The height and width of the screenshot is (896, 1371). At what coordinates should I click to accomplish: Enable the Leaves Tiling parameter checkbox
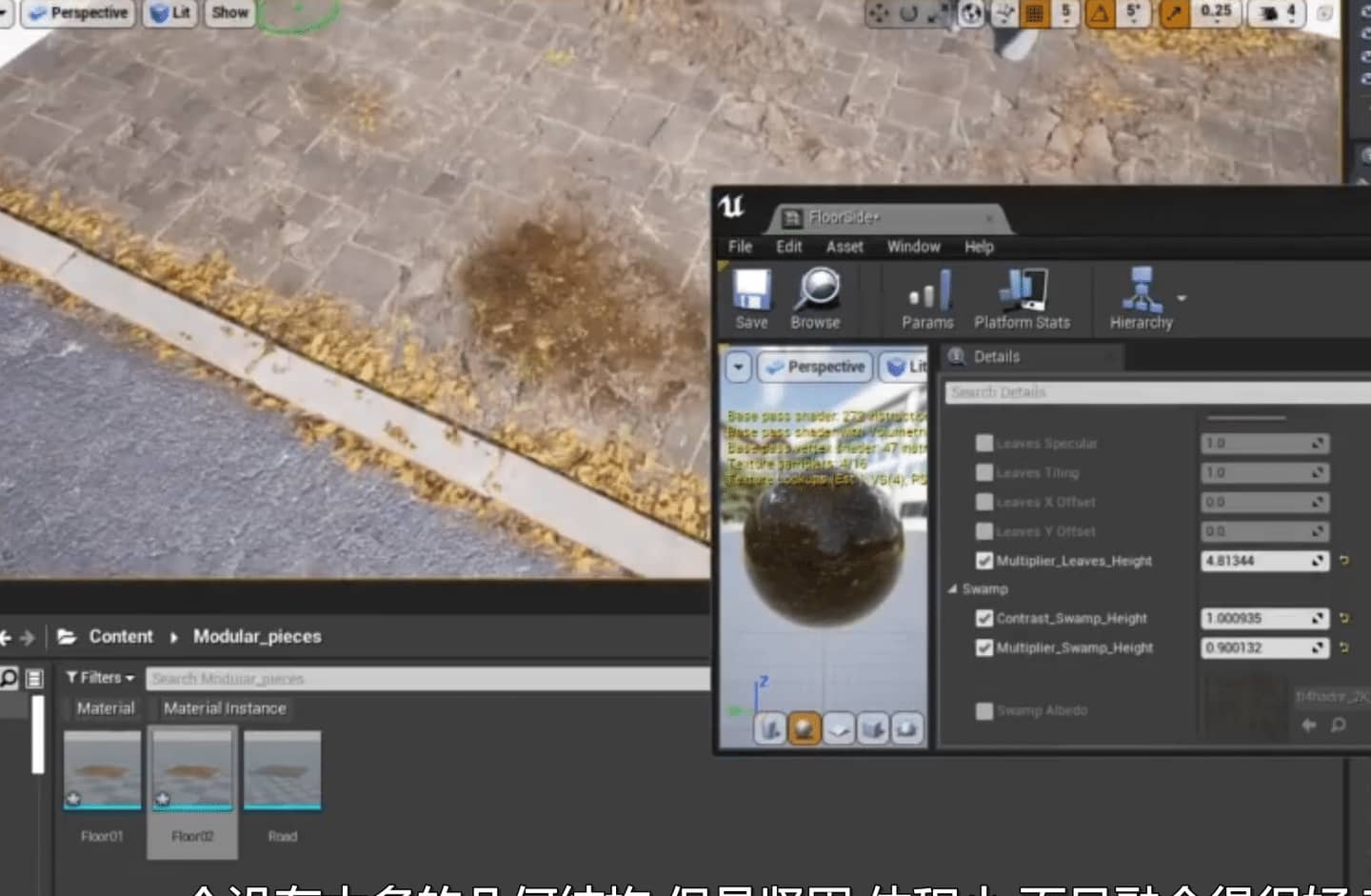pos(984,473)
